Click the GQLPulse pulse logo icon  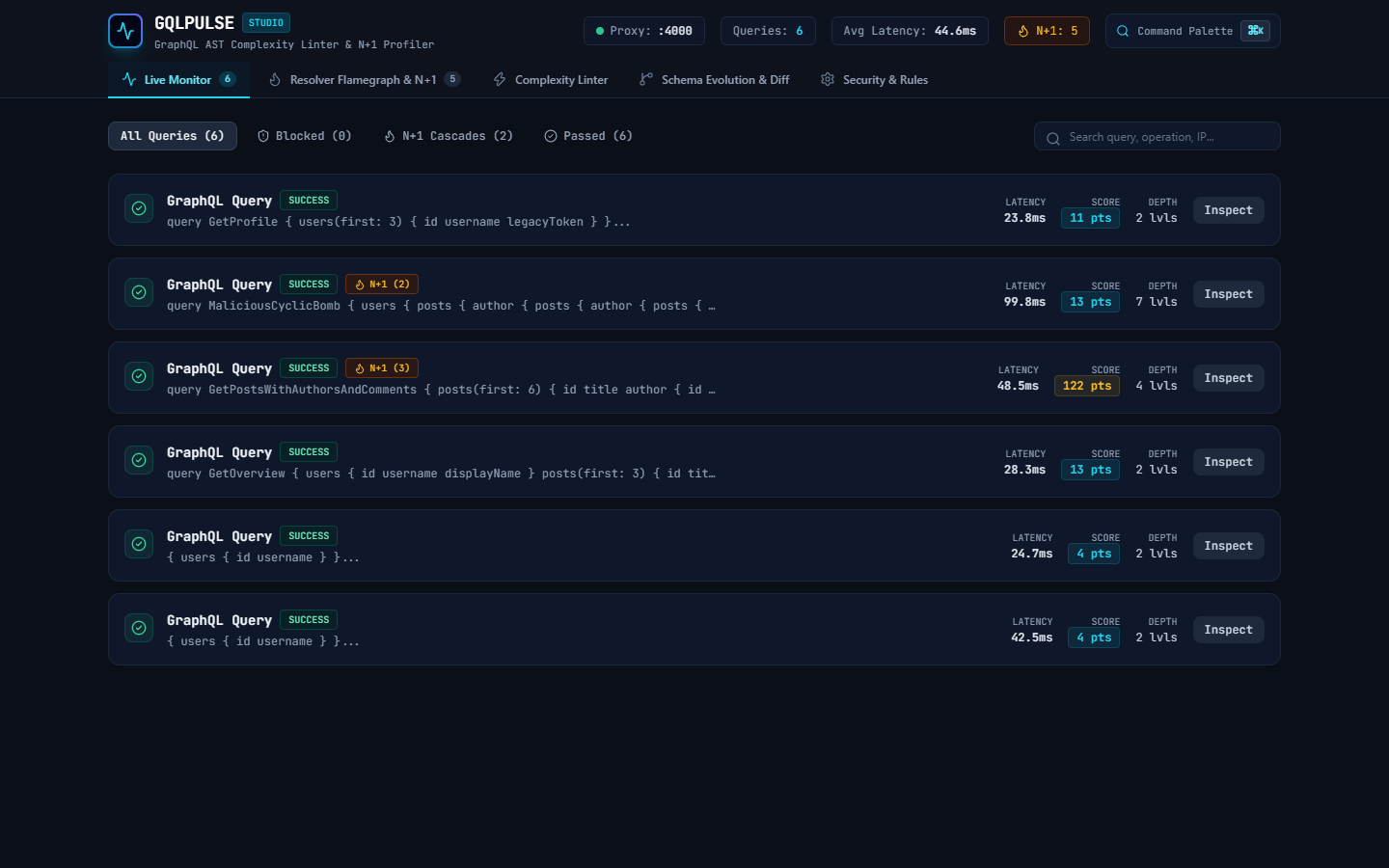pyautogui.click(x=125, y=31)
